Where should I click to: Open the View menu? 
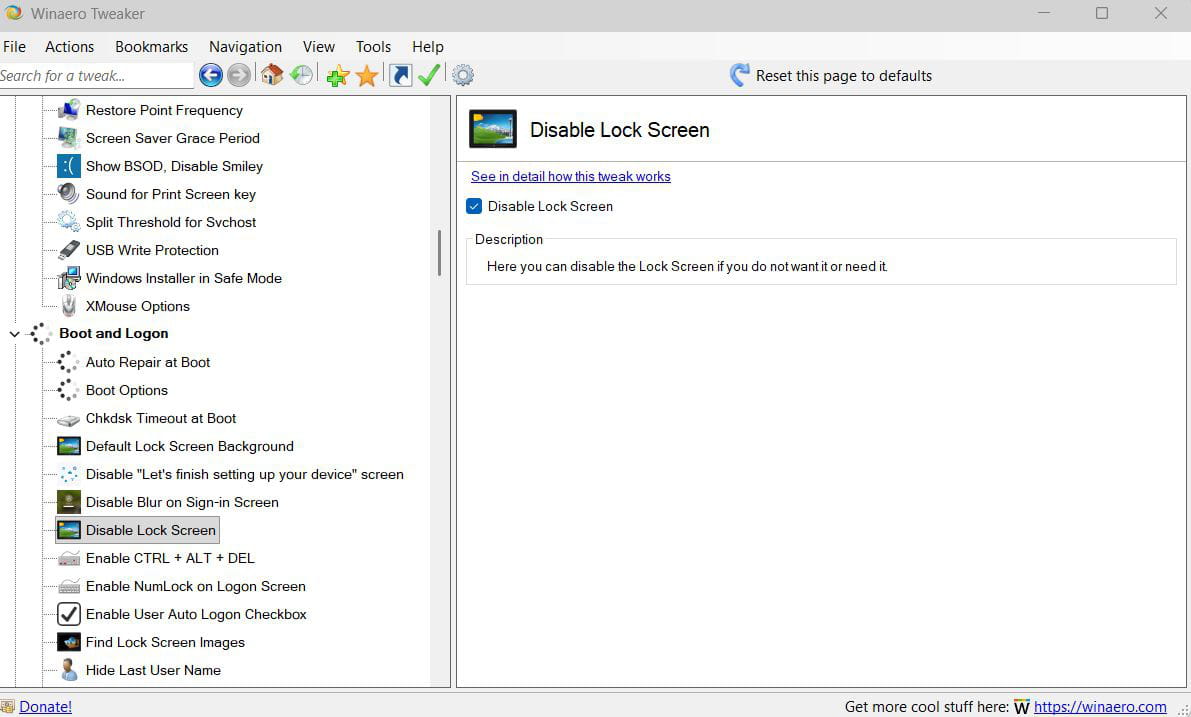pyautogui.click(x=319, y=47)
